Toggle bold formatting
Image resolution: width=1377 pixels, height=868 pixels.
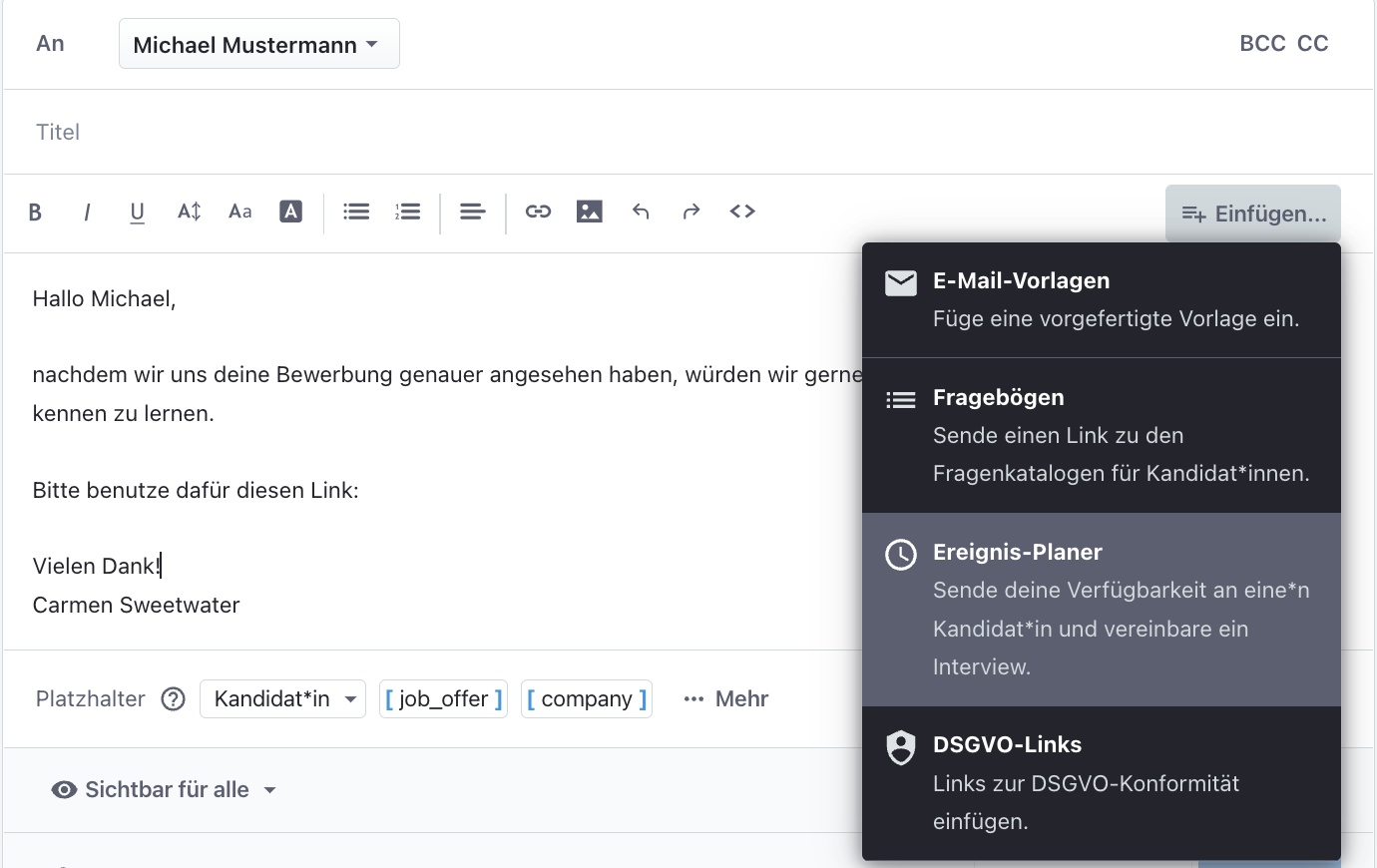pos(35,212)
